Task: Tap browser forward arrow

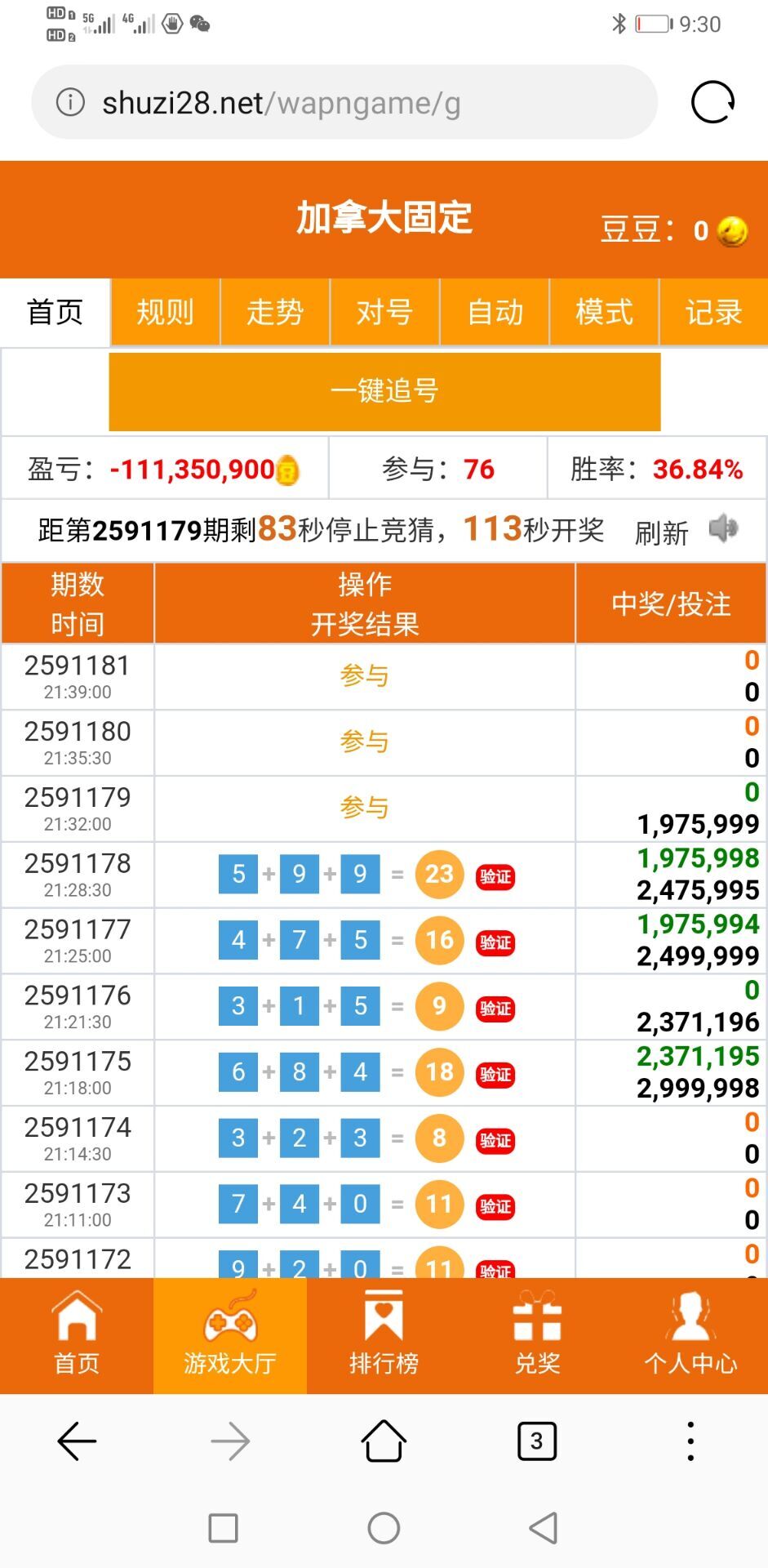Action: pos(230,1441)
